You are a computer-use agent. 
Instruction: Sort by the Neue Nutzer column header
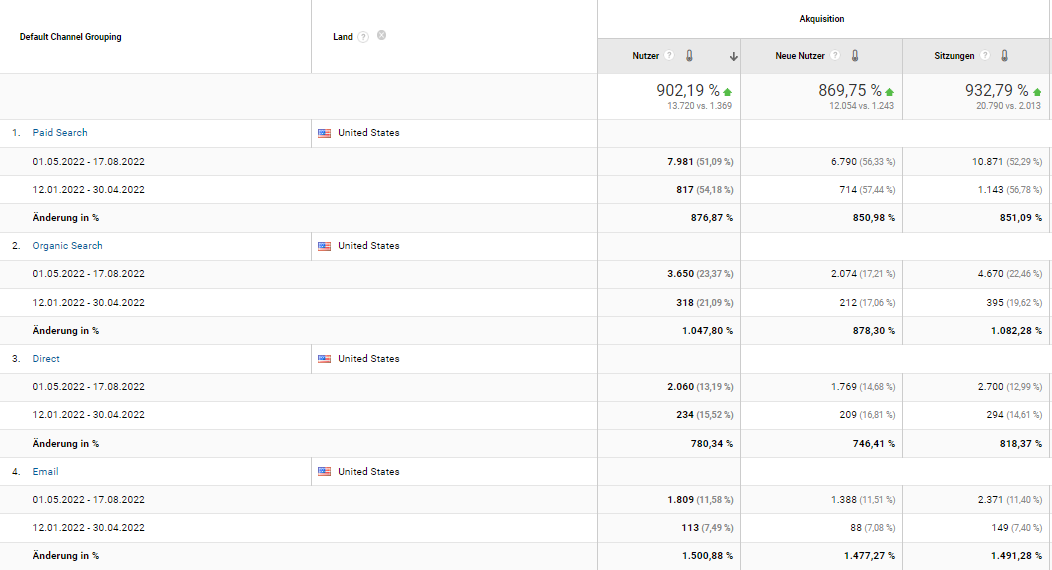pos(800,56)
